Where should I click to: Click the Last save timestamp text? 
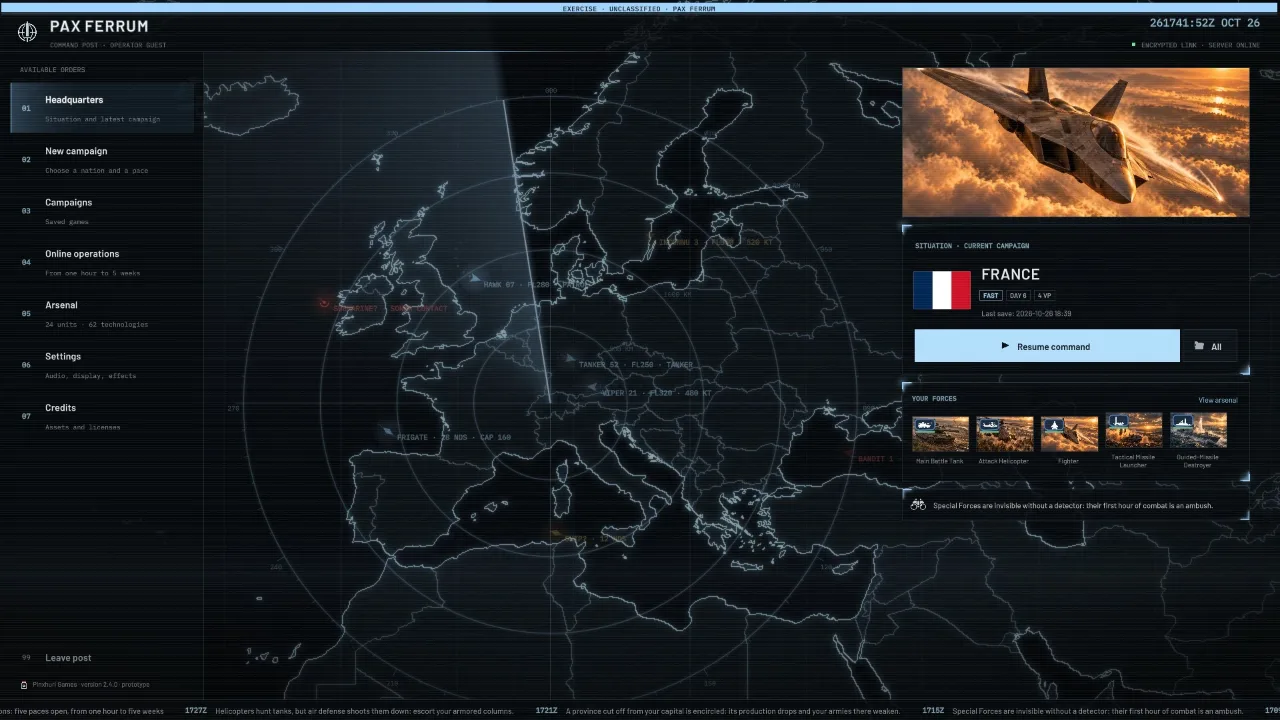click(x=1026, y=314)
